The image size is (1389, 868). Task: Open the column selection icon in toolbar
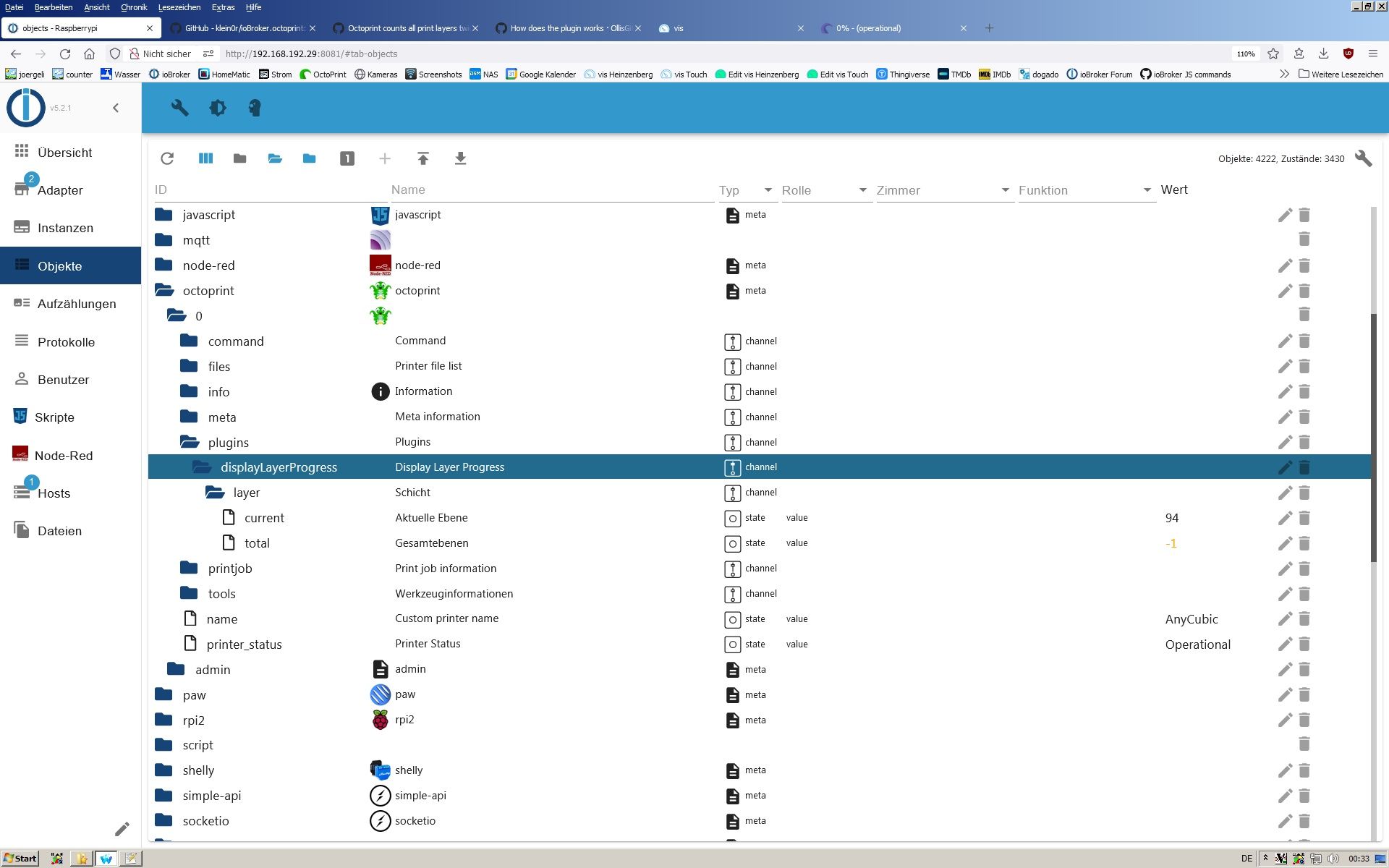(x=205, y=158)
